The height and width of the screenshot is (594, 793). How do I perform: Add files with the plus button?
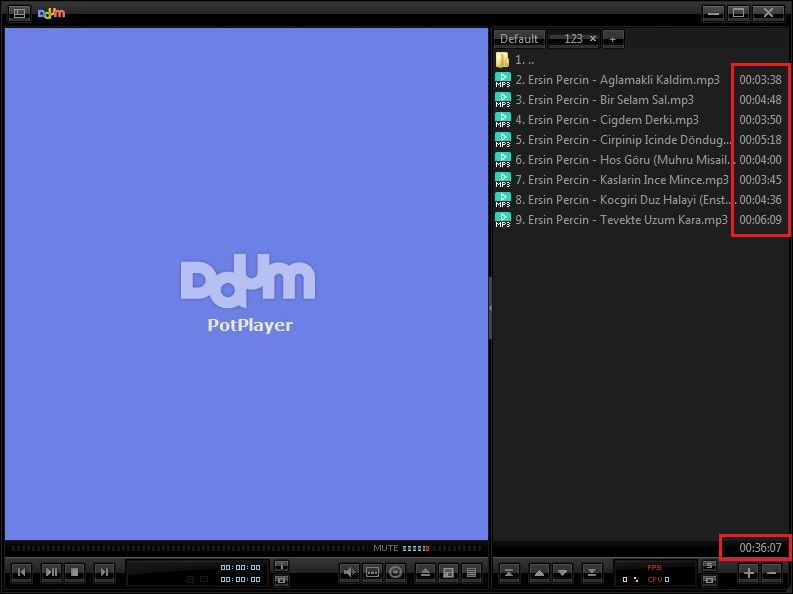coord(748,572)
